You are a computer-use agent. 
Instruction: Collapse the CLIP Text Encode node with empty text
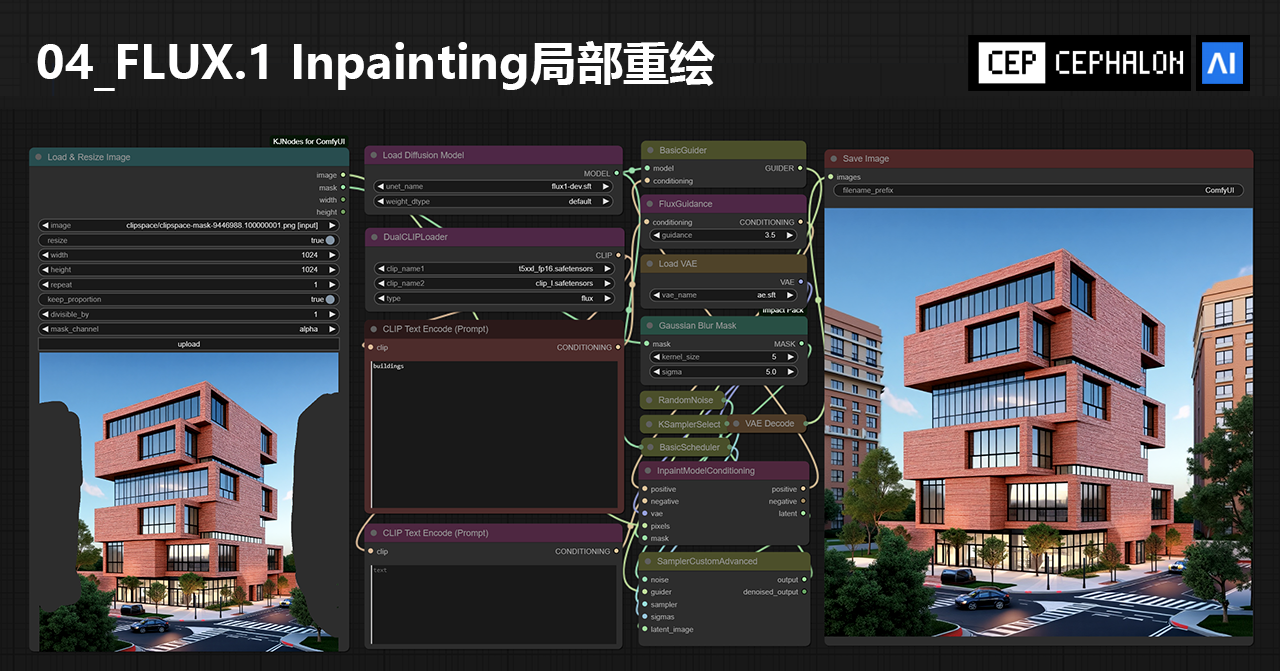click(x=373, y=533)
